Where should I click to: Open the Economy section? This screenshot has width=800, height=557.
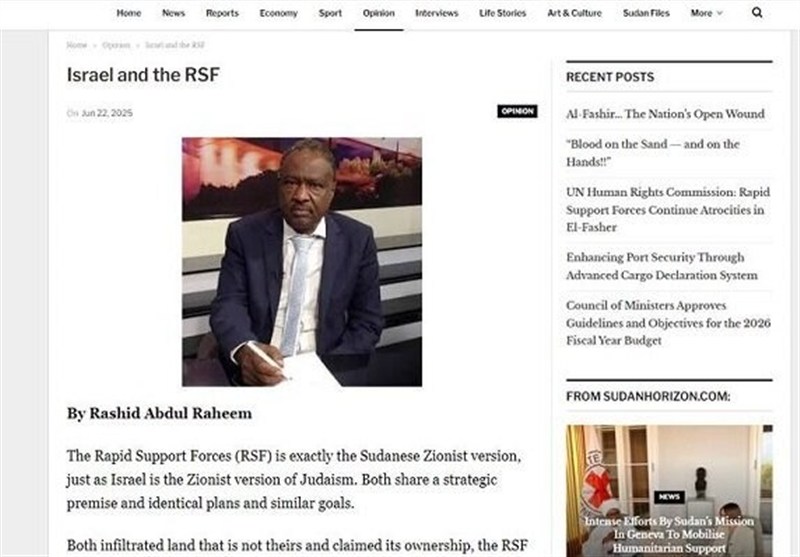coord(278,13)
